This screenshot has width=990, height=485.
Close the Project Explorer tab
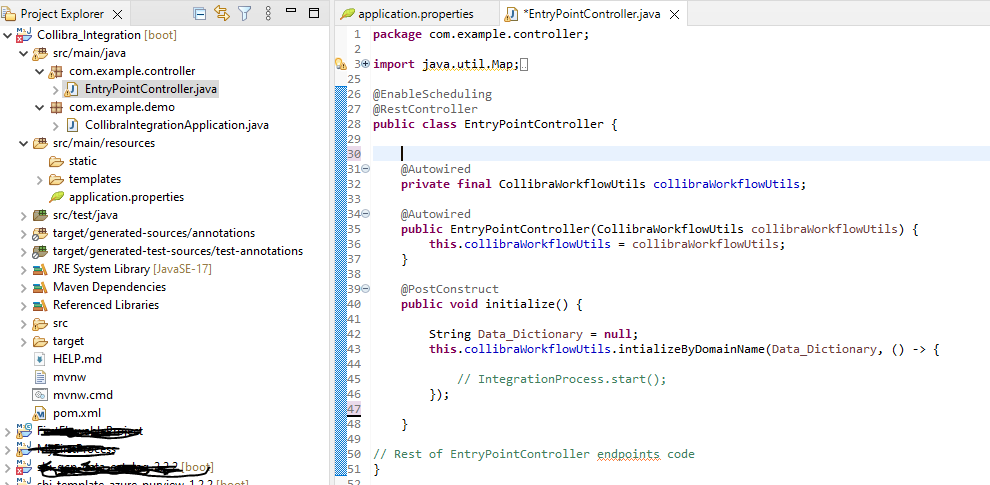117,14
